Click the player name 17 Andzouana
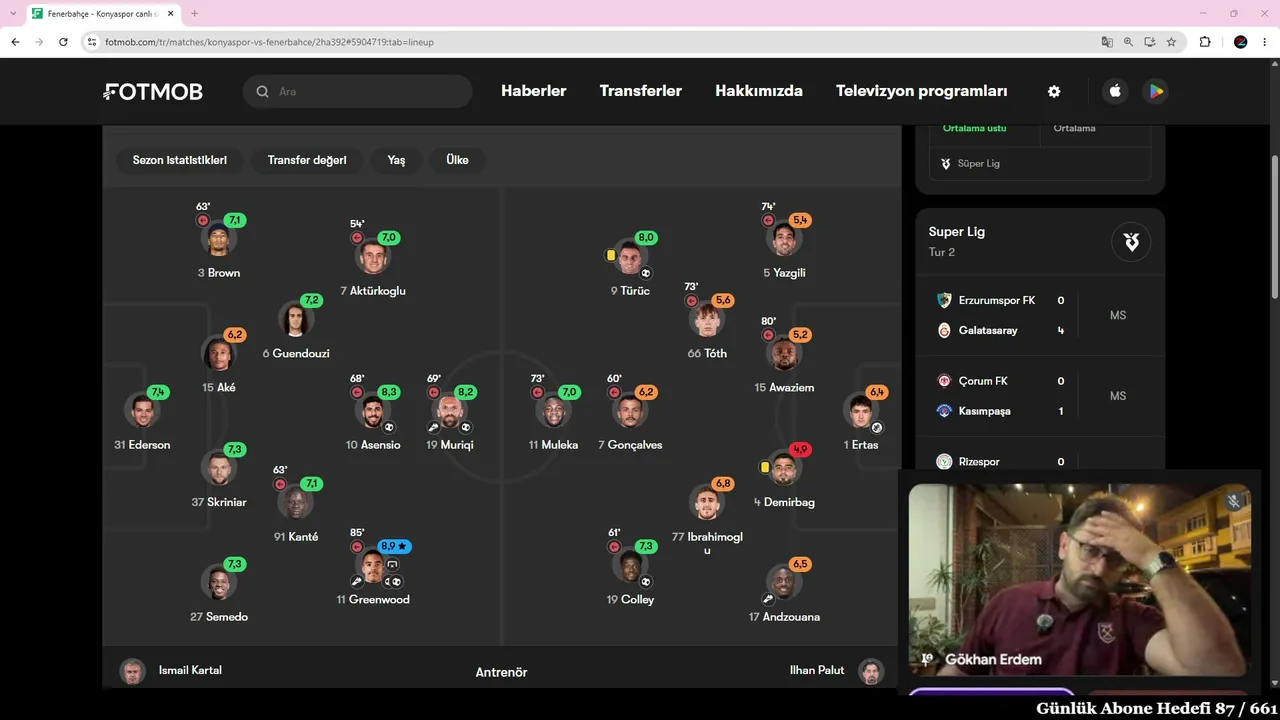 784,617
